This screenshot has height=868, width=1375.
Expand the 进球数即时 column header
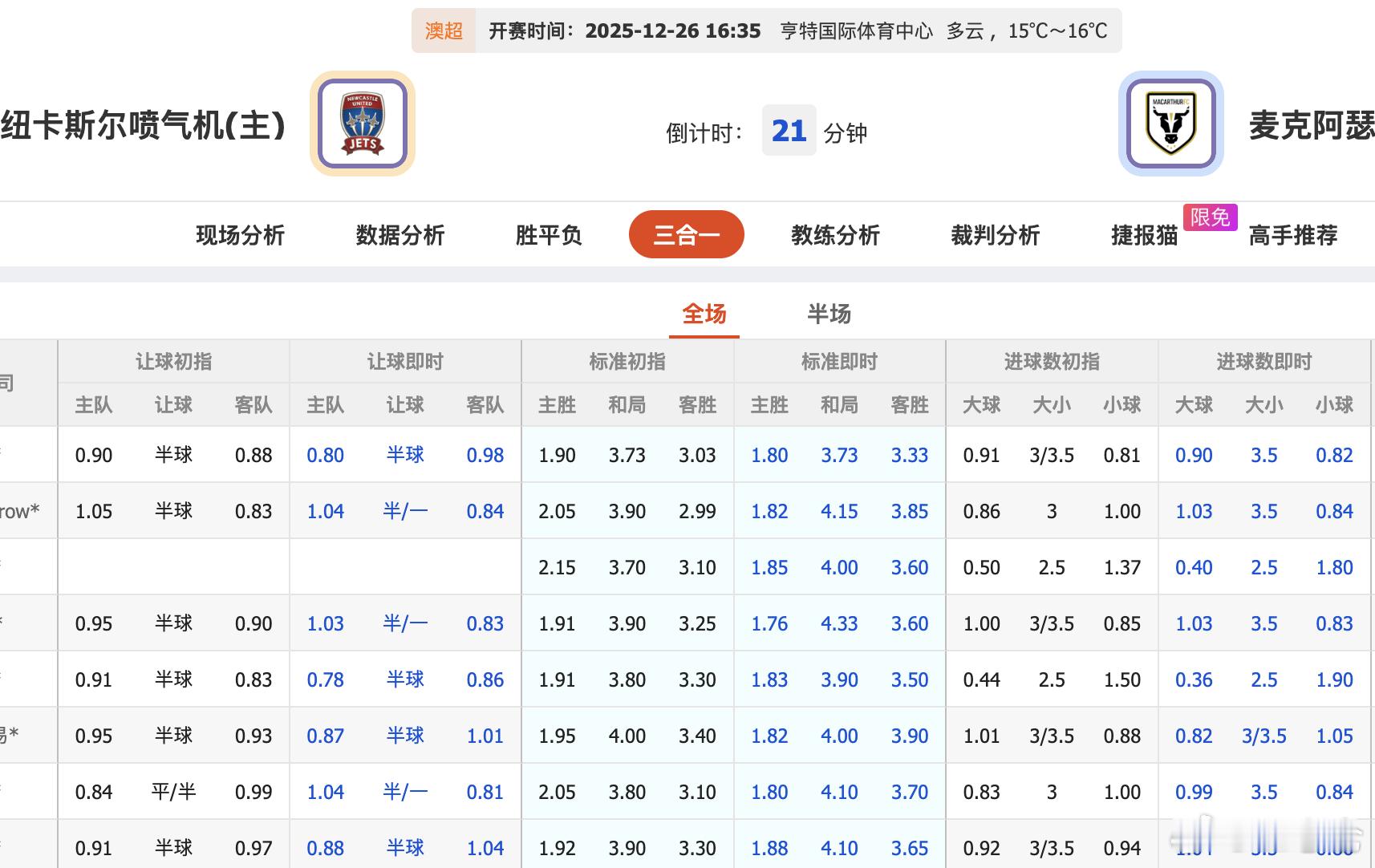(x=1264, y=361)
